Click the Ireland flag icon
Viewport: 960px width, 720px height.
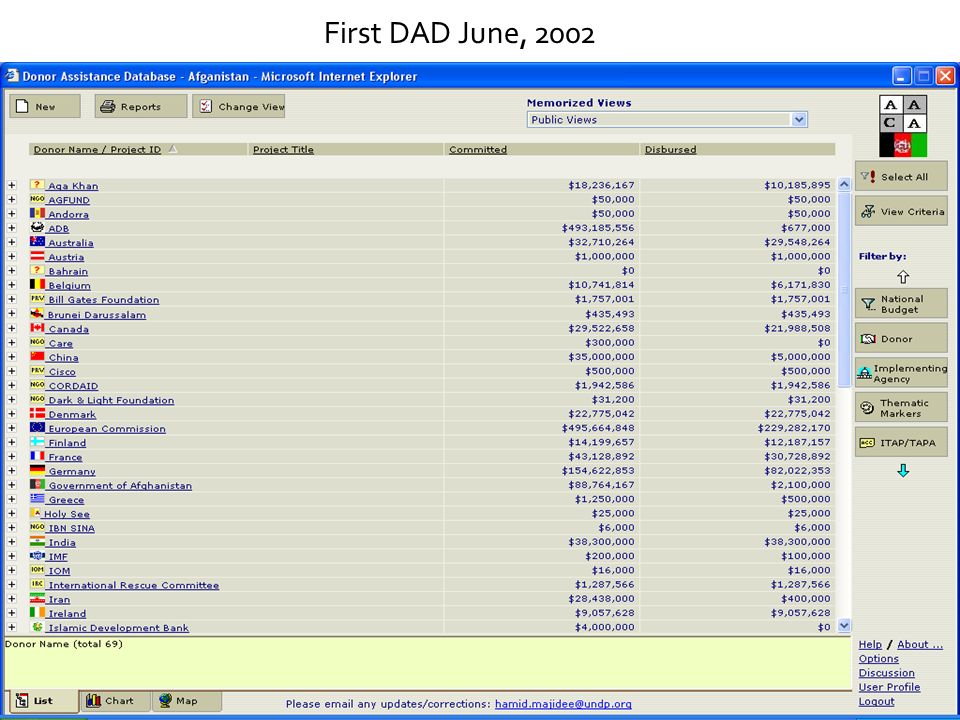click(37, 612)
